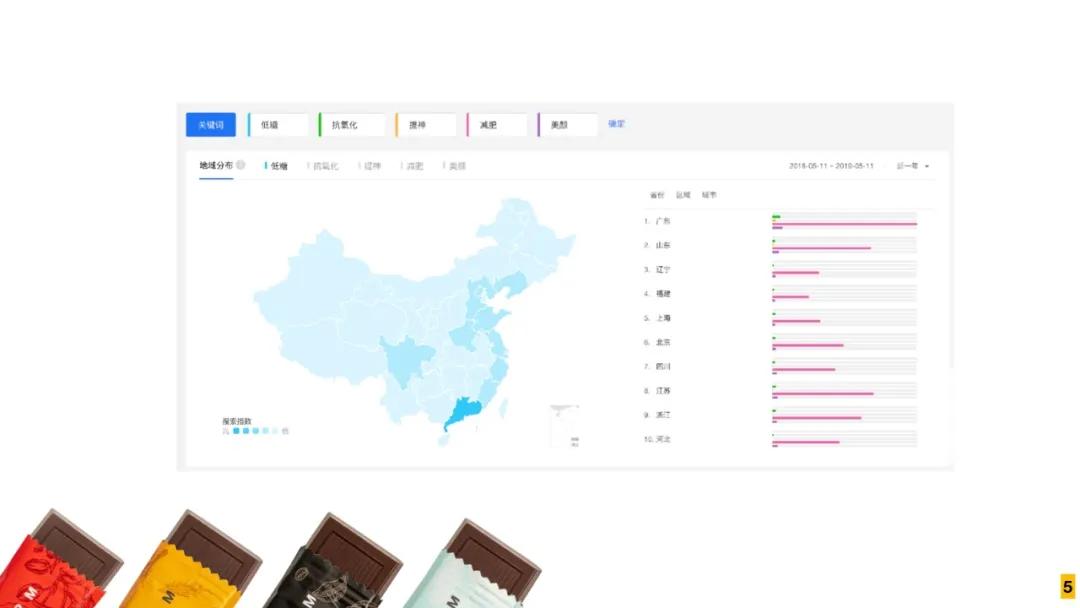This screenshot has height=608, width=1080.
Task: Click the South China Sea inset map
Action: click(565, 425)
